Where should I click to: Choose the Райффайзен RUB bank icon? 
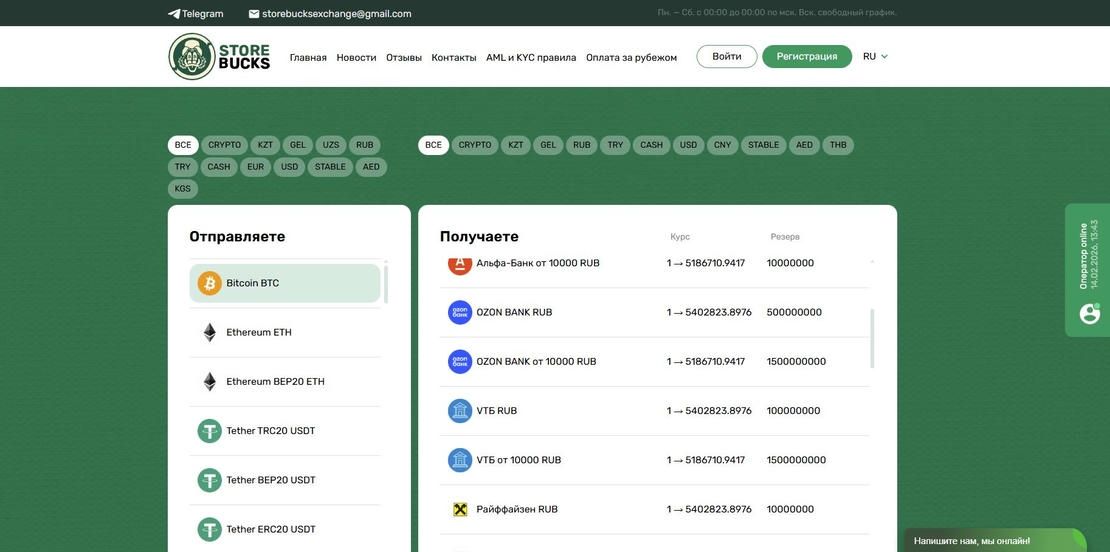click(459, 509)
